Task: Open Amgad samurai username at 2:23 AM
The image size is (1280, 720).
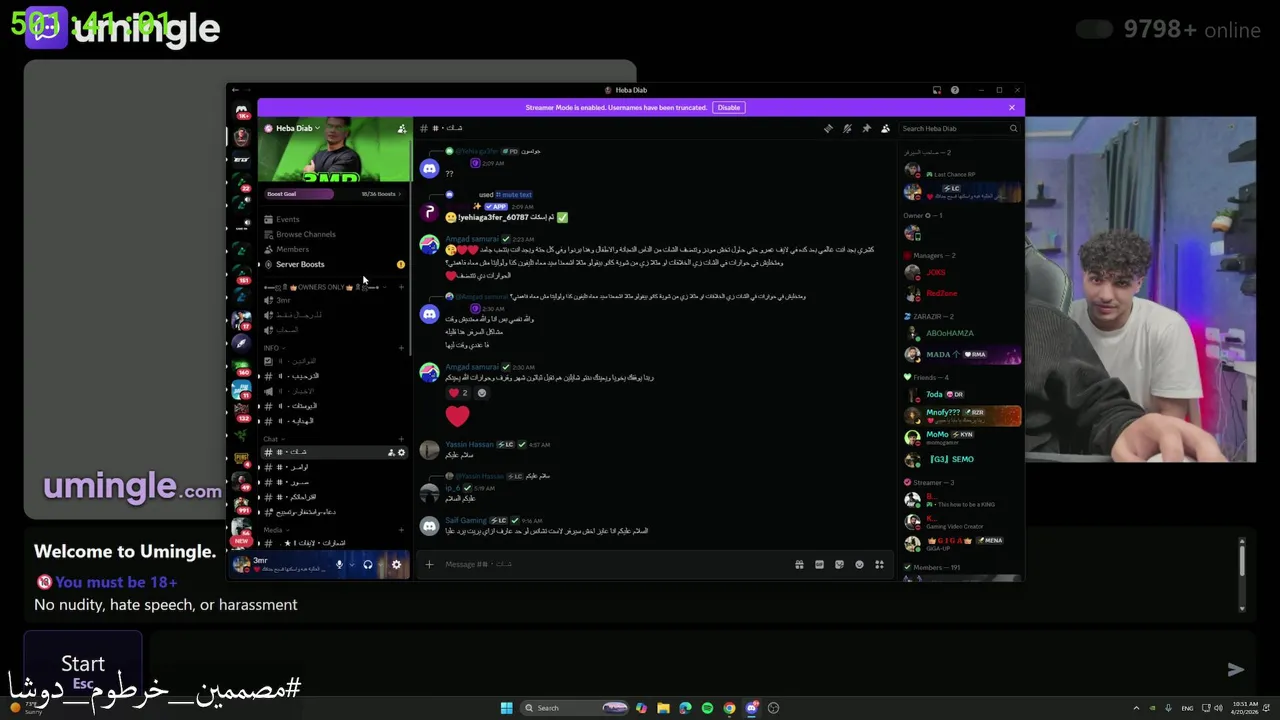Action: coord(472,239)
